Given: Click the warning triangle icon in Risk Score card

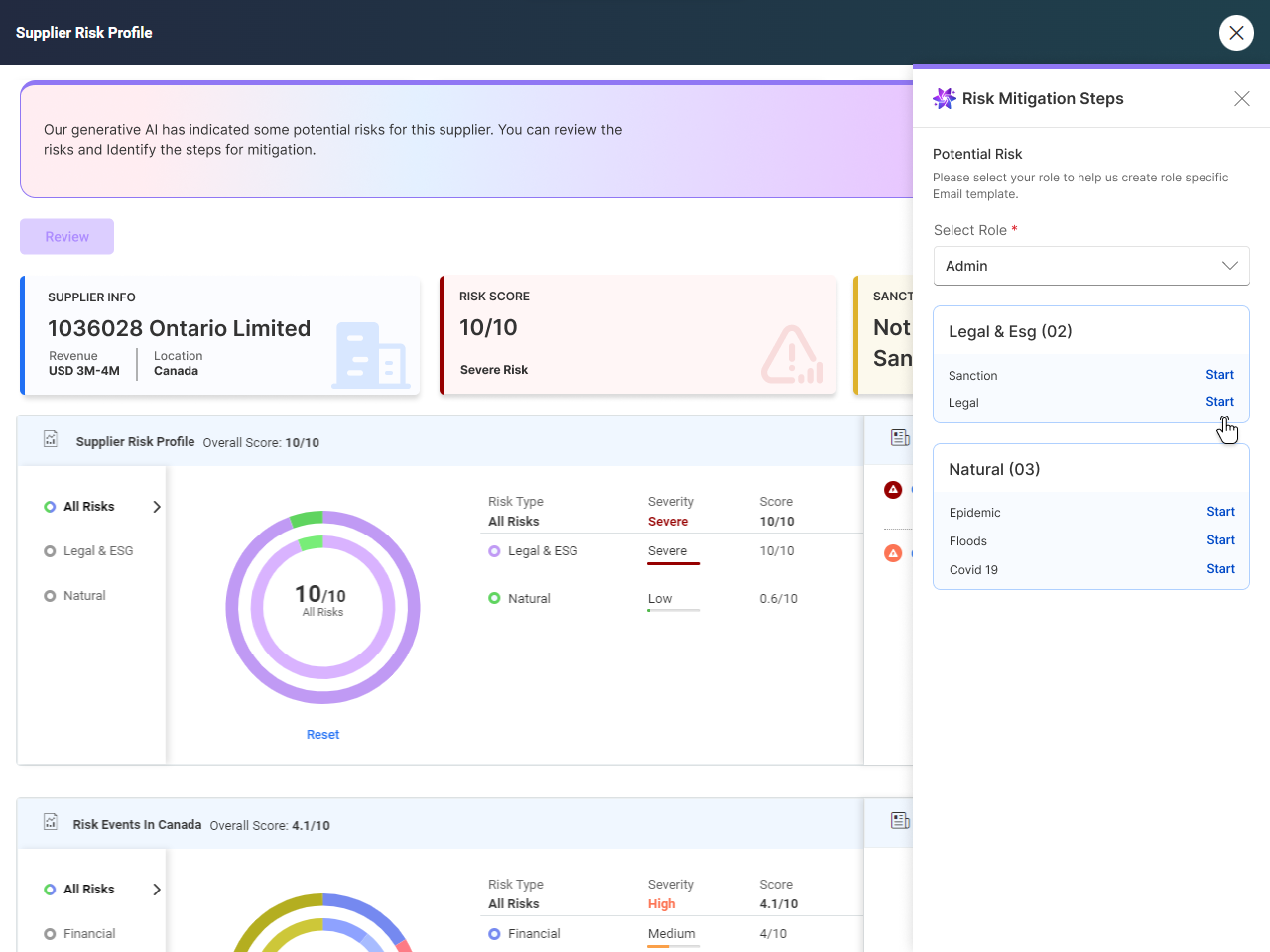Looking at the screenshot, I should 792,354.
